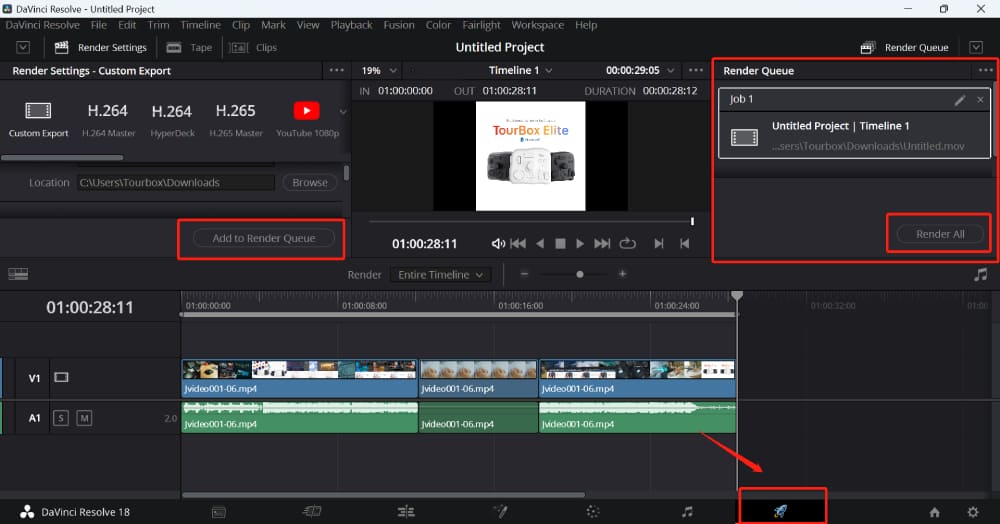Screen dimensions: 1000x524
Task: Toggle the Render Queue panel button
Action: 904,48
